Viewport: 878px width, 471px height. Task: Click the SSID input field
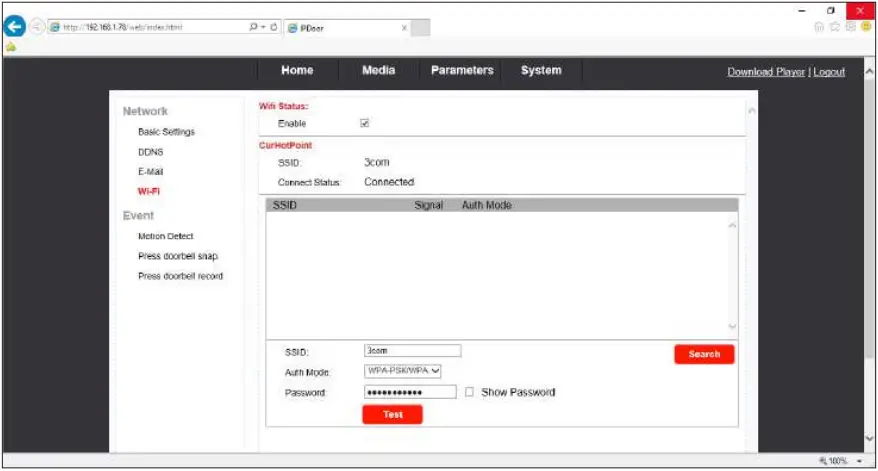click(x=413, y=351)
